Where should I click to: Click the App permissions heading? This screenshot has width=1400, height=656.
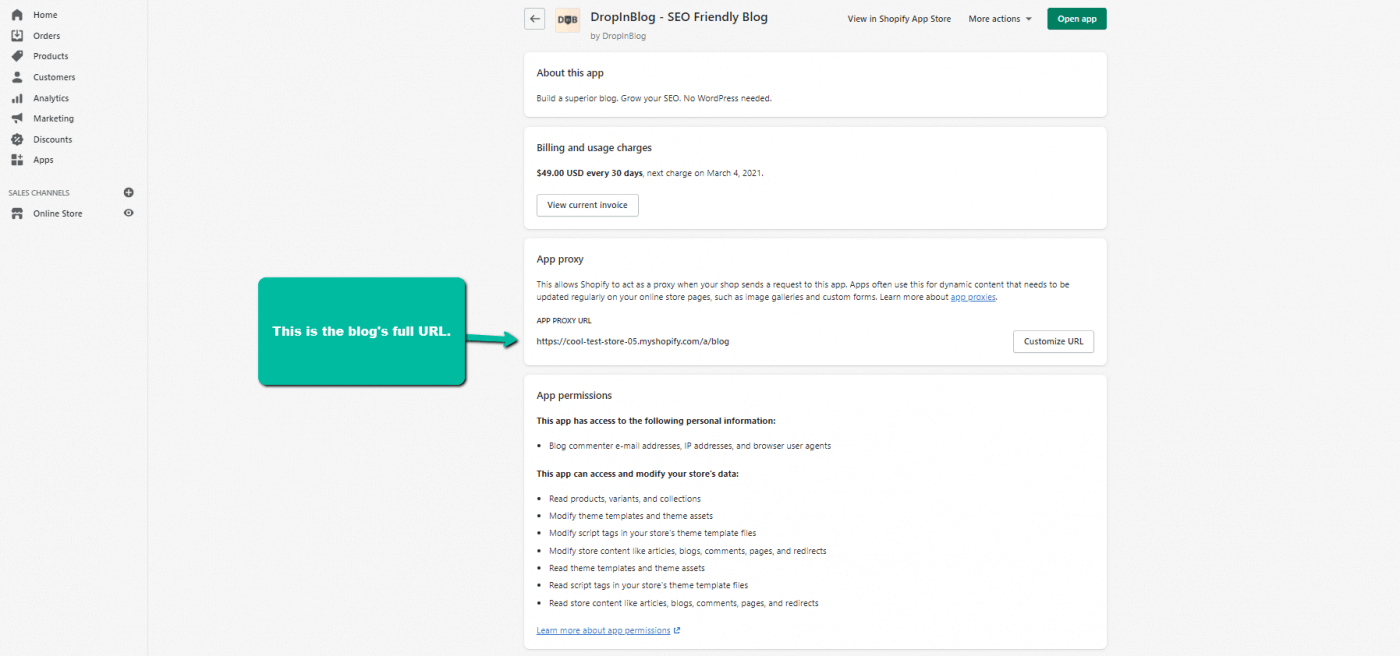click(574, 395)
